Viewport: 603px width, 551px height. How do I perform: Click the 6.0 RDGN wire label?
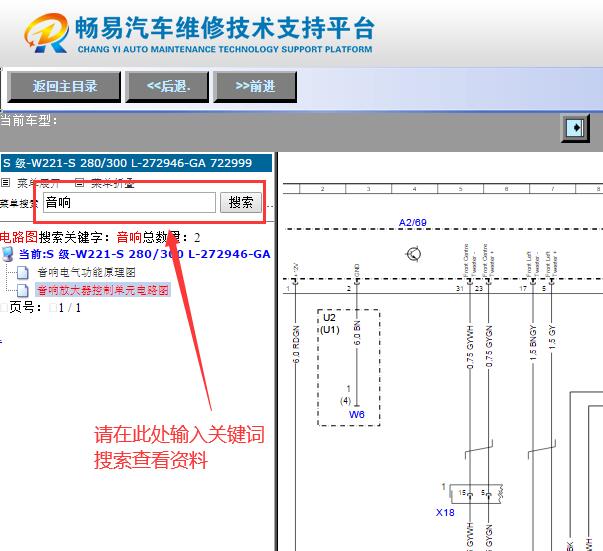[296, 344]
